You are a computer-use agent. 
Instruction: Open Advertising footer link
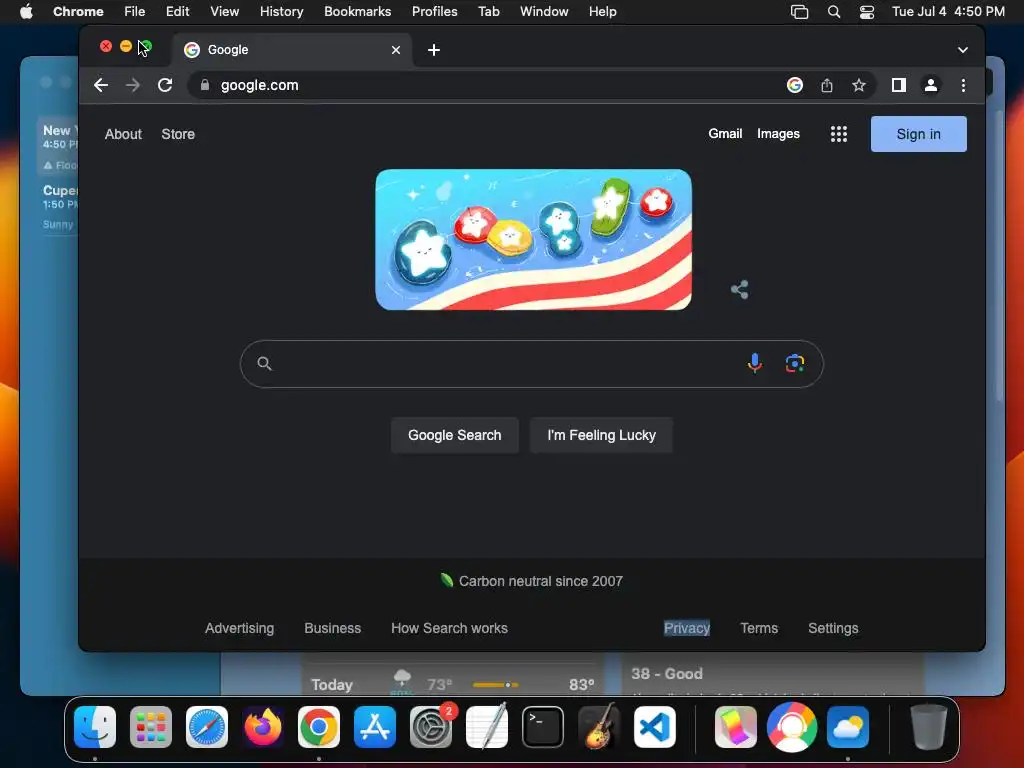tap(240, 628)
